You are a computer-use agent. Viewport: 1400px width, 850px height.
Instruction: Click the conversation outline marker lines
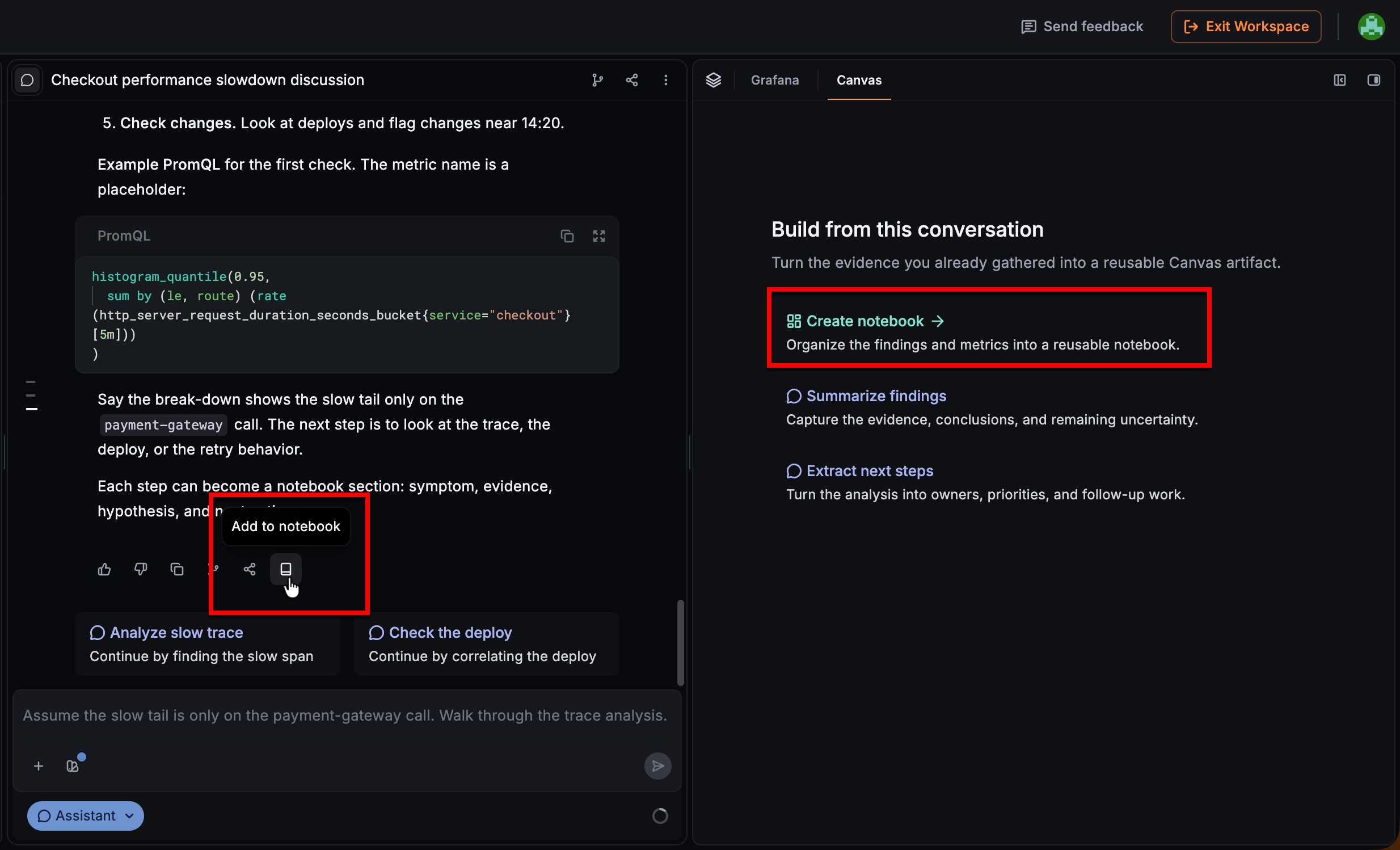(x=32, y=395)
